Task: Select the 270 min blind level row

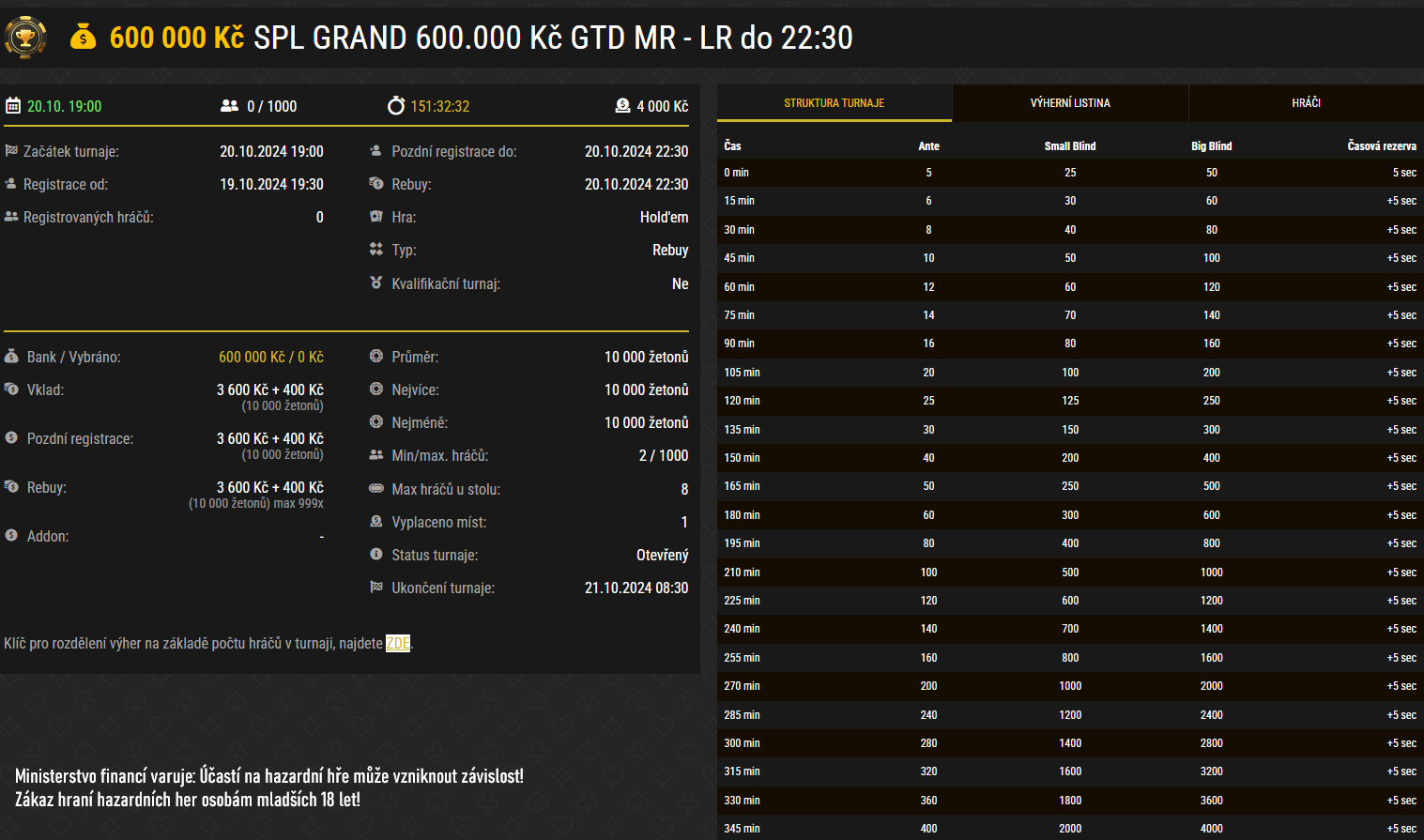Action: [1070, 686]
